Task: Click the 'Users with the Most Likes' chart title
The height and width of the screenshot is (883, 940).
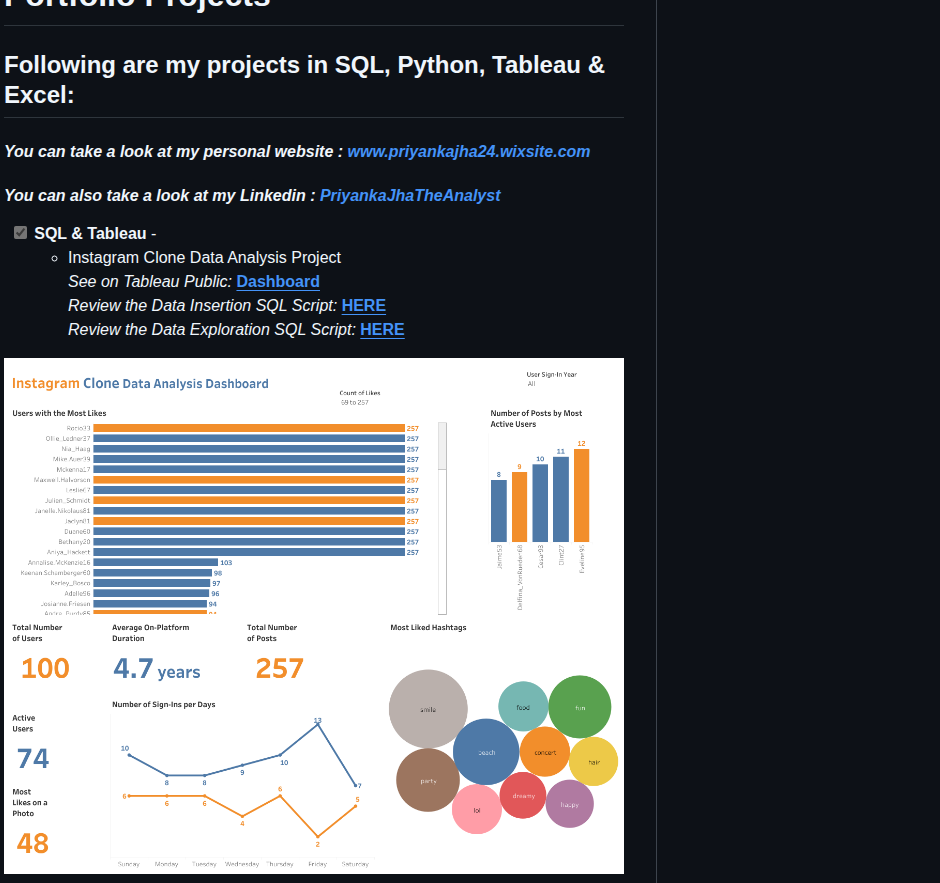Action: [x=59, y=414]
